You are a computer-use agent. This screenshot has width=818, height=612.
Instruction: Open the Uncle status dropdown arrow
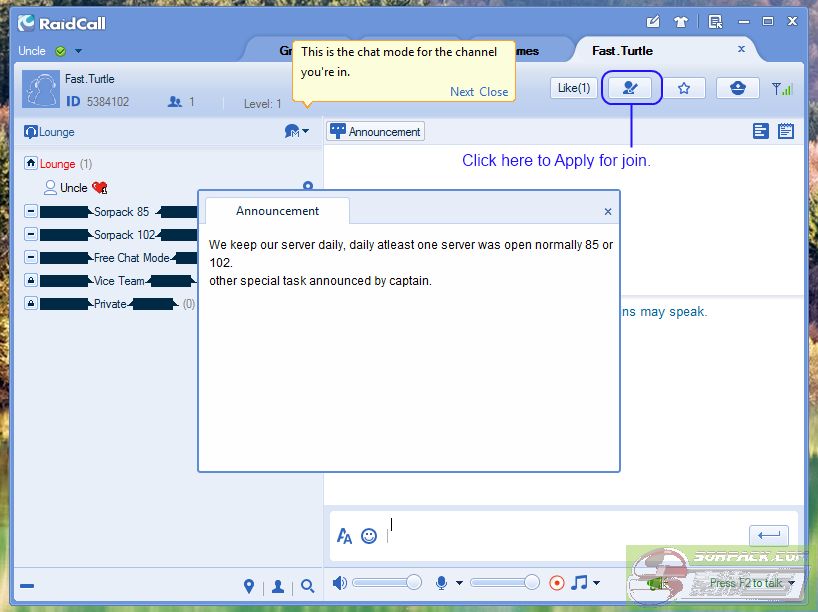[x=78, y=51]
